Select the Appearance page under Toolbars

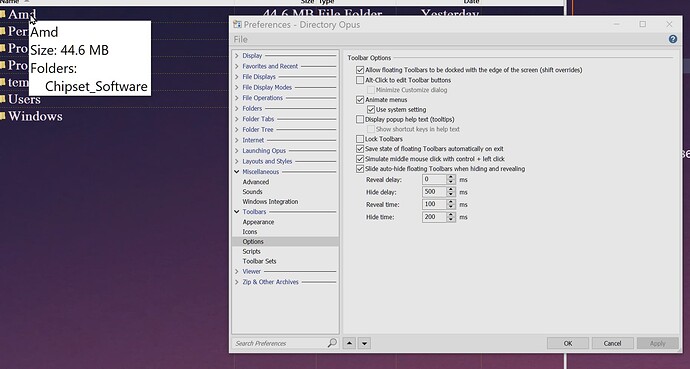[x=258, y=222]
